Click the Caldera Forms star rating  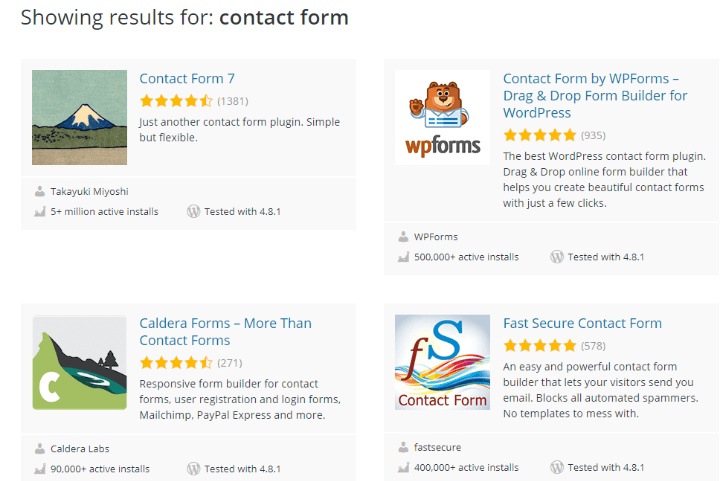click(176, 363)
